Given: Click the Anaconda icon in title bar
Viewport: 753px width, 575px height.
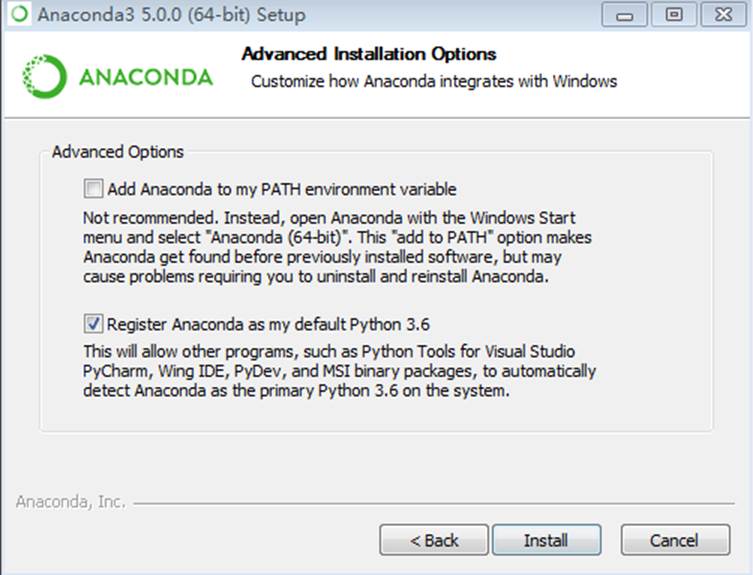Looking at the screenshot, I should 20,14.
